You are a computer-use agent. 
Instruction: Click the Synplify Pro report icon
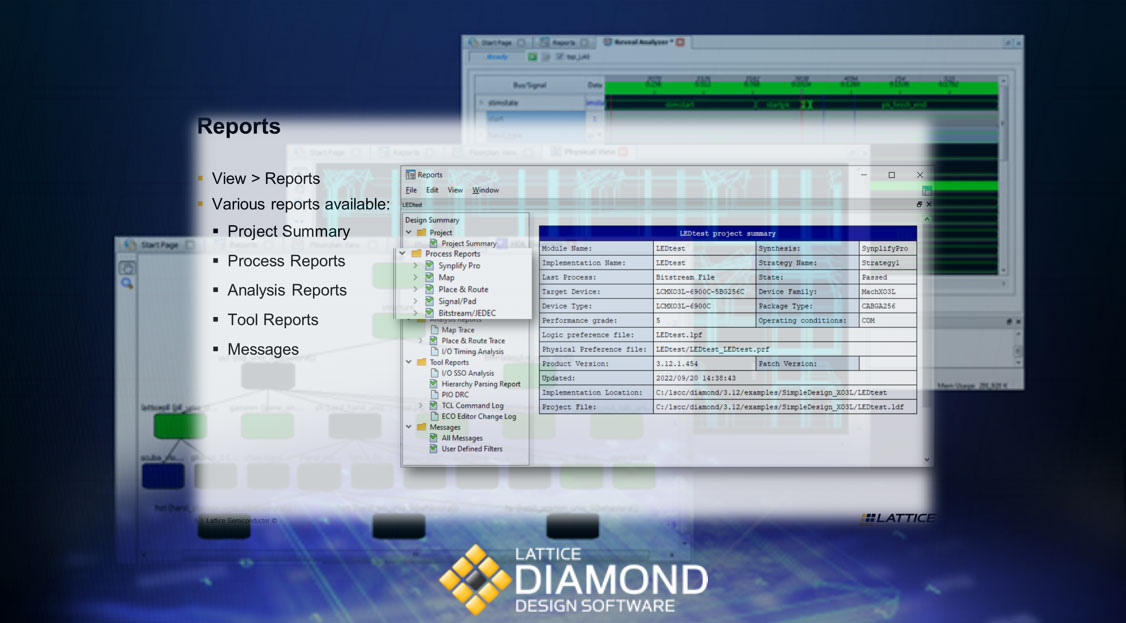coord(429,266)
